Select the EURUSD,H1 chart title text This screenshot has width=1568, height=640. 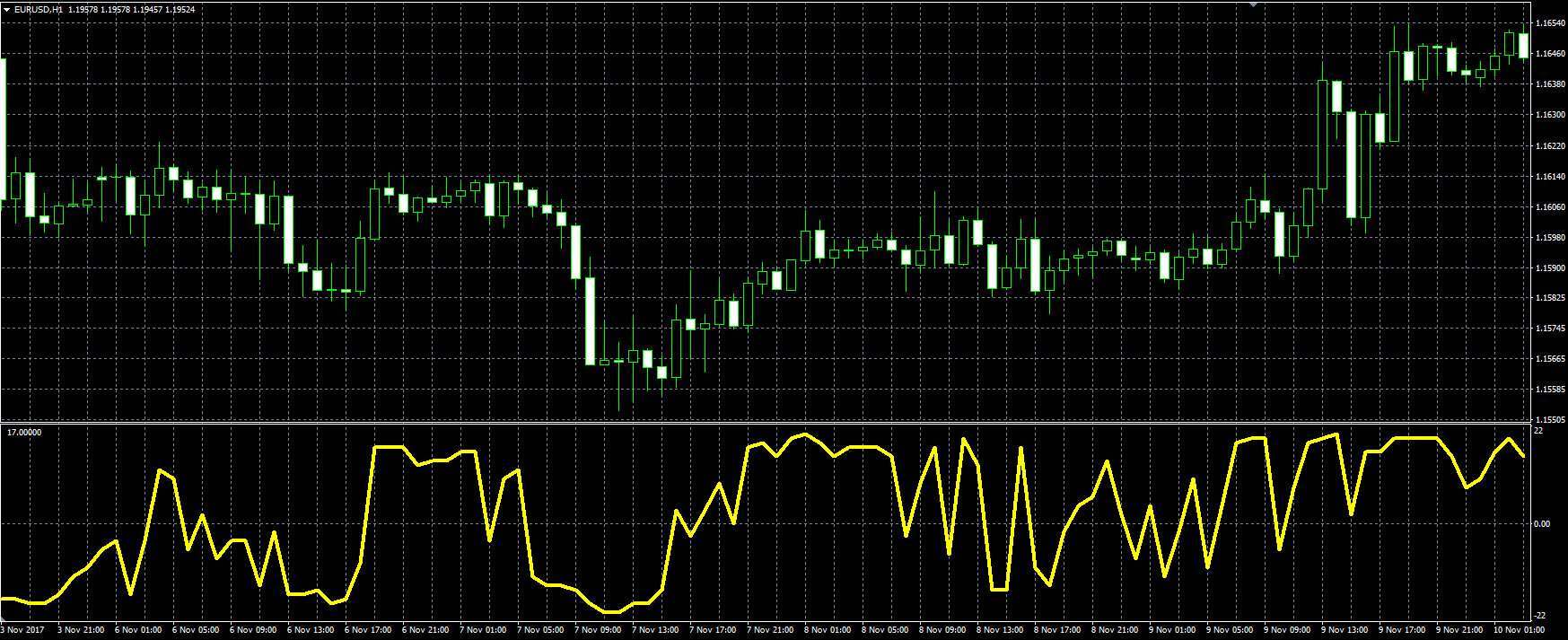pyautogui.click(x=39, y=9)
